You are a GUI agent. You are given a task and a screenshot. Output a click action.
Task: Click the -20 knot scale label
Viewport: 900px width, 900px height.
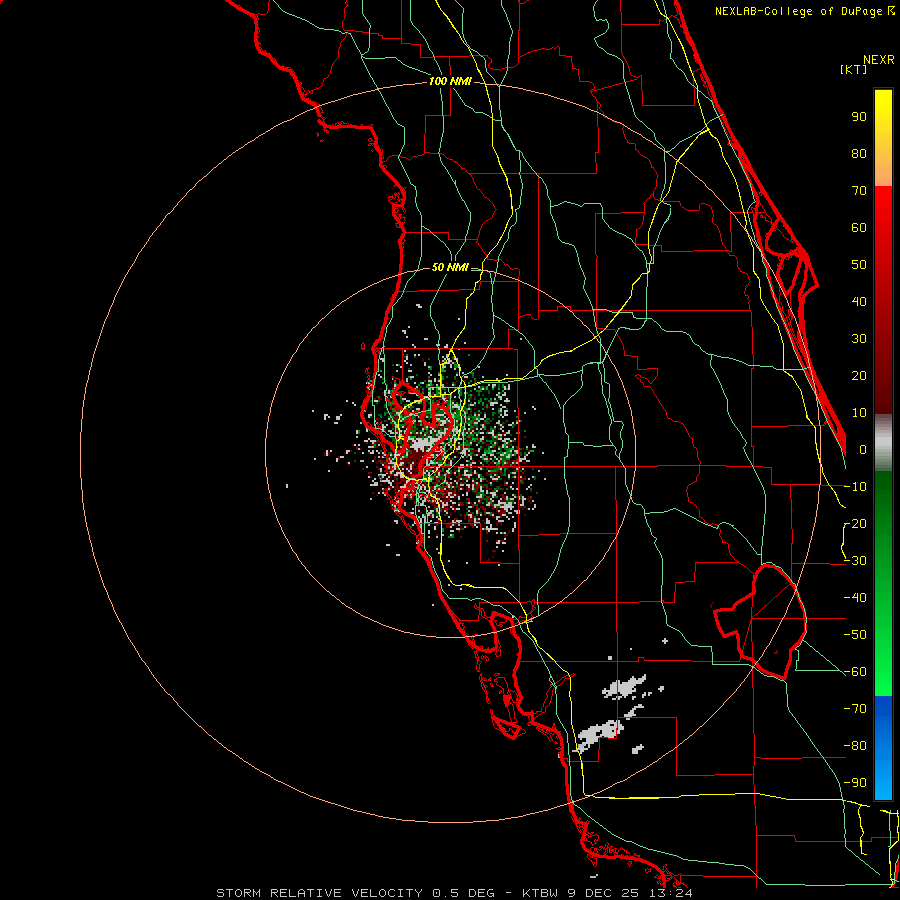(x=855, y=523)
